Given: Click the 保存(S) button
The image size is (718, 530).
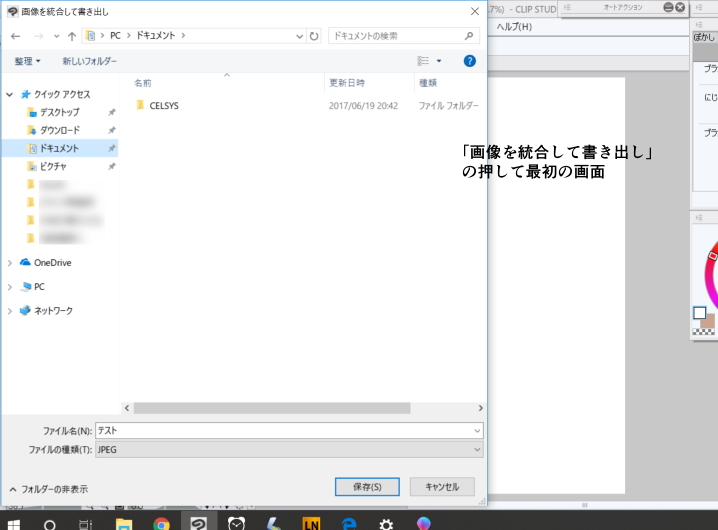Looking at the screenshot, I should (367, 487).
